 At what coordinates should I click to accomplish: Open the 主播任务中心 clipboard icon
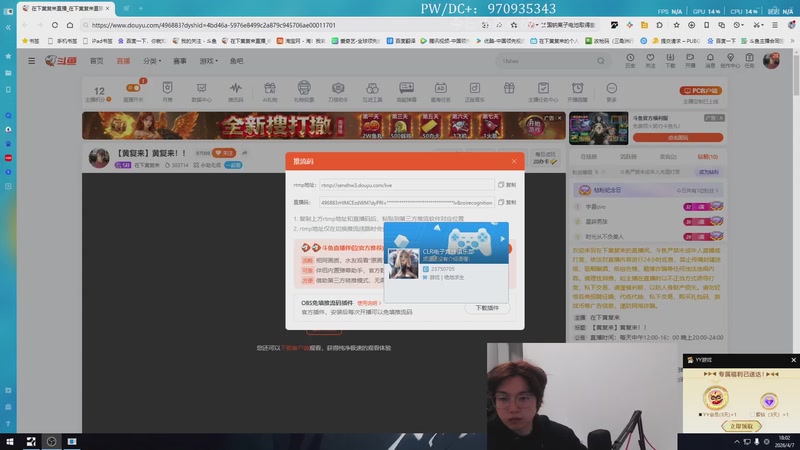coord(543,88)
